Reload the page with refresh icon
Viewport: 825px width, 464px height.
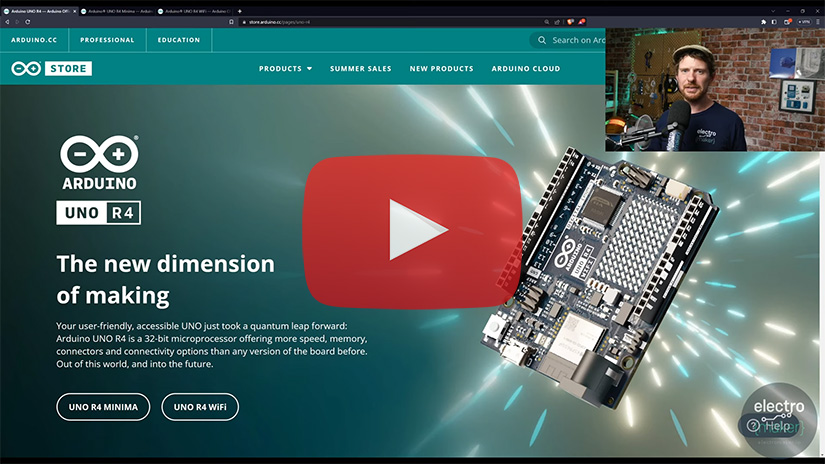(x=27, y=22)
